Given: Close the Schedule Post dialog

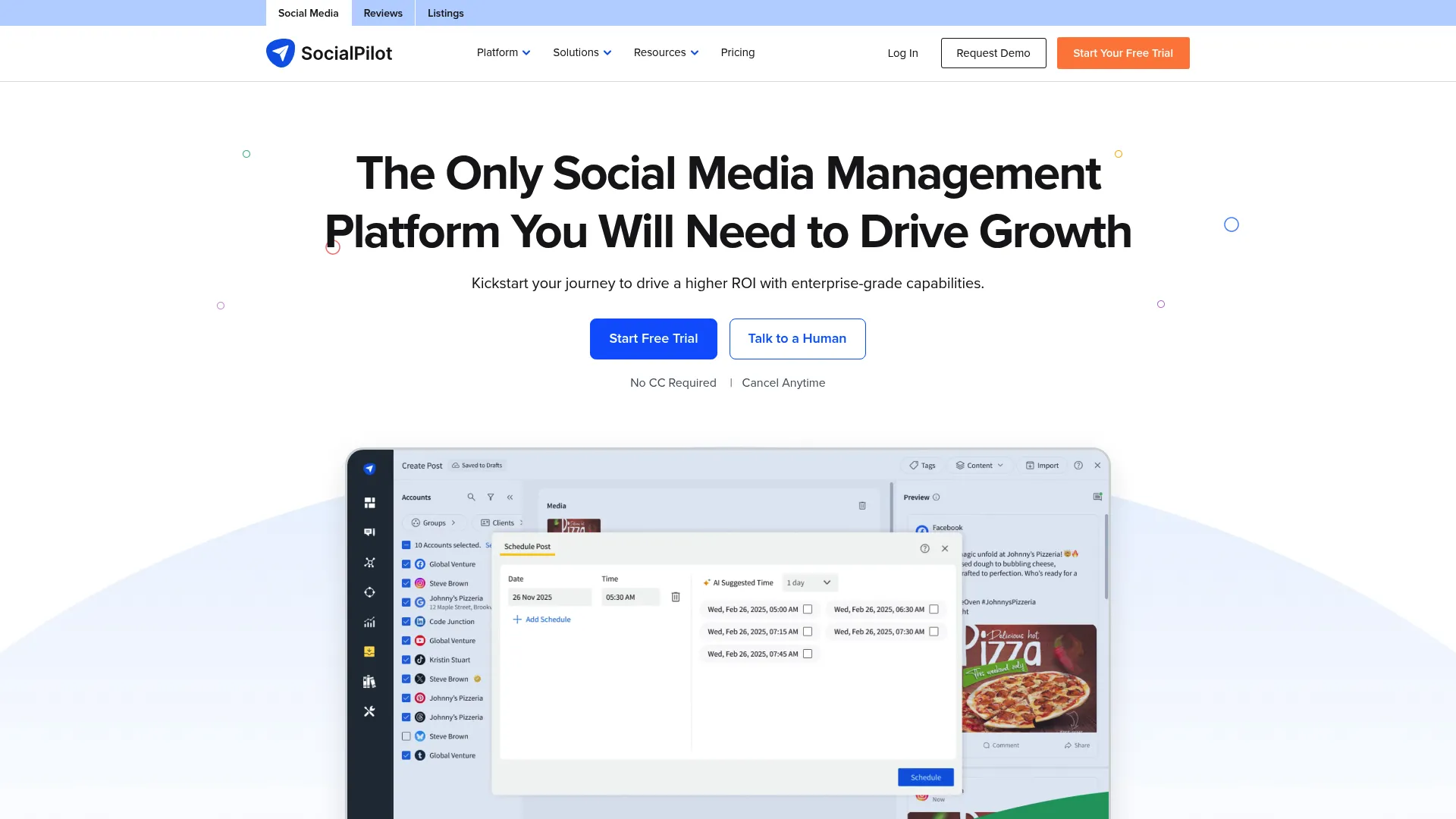Looking at the screenshot, I should pos(945,548).
